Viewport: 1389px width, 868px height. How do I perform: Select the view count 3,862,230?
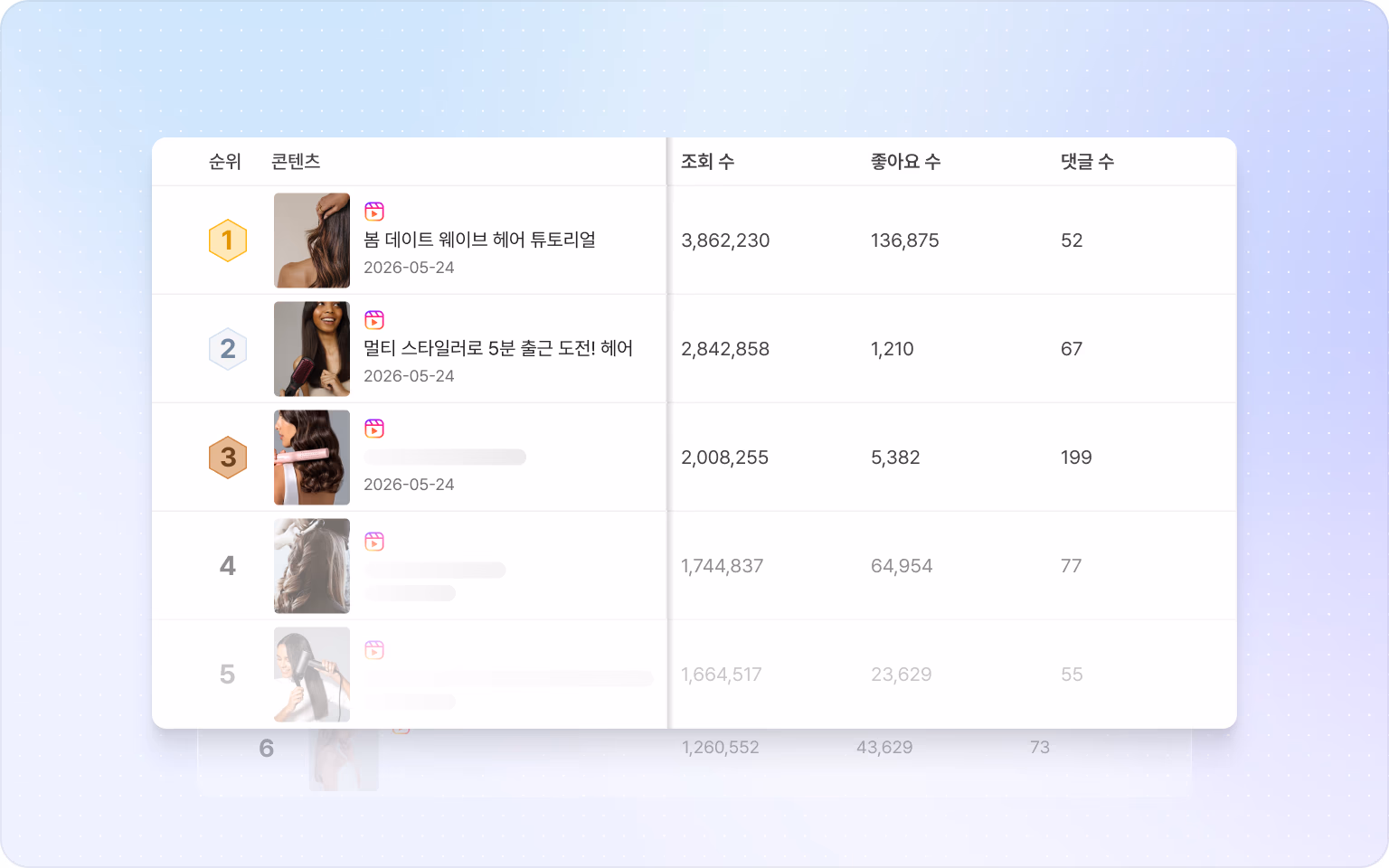[725, 241]
